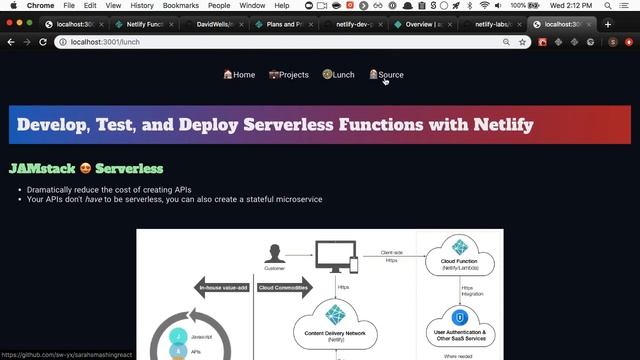Click the briefcase icon next to Projects
This screenshot has width=640, height=360.
[273, 74]
